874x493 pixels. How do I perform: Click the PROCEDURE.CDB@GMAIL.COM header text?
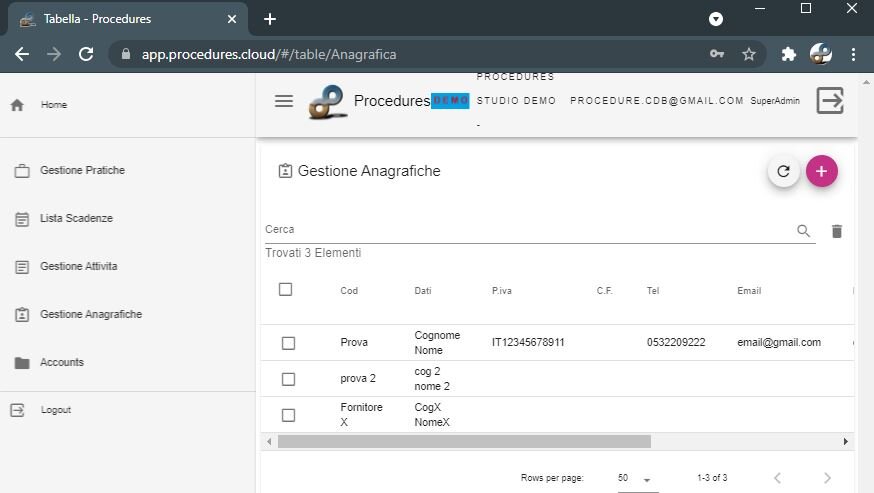coord(657,100)
